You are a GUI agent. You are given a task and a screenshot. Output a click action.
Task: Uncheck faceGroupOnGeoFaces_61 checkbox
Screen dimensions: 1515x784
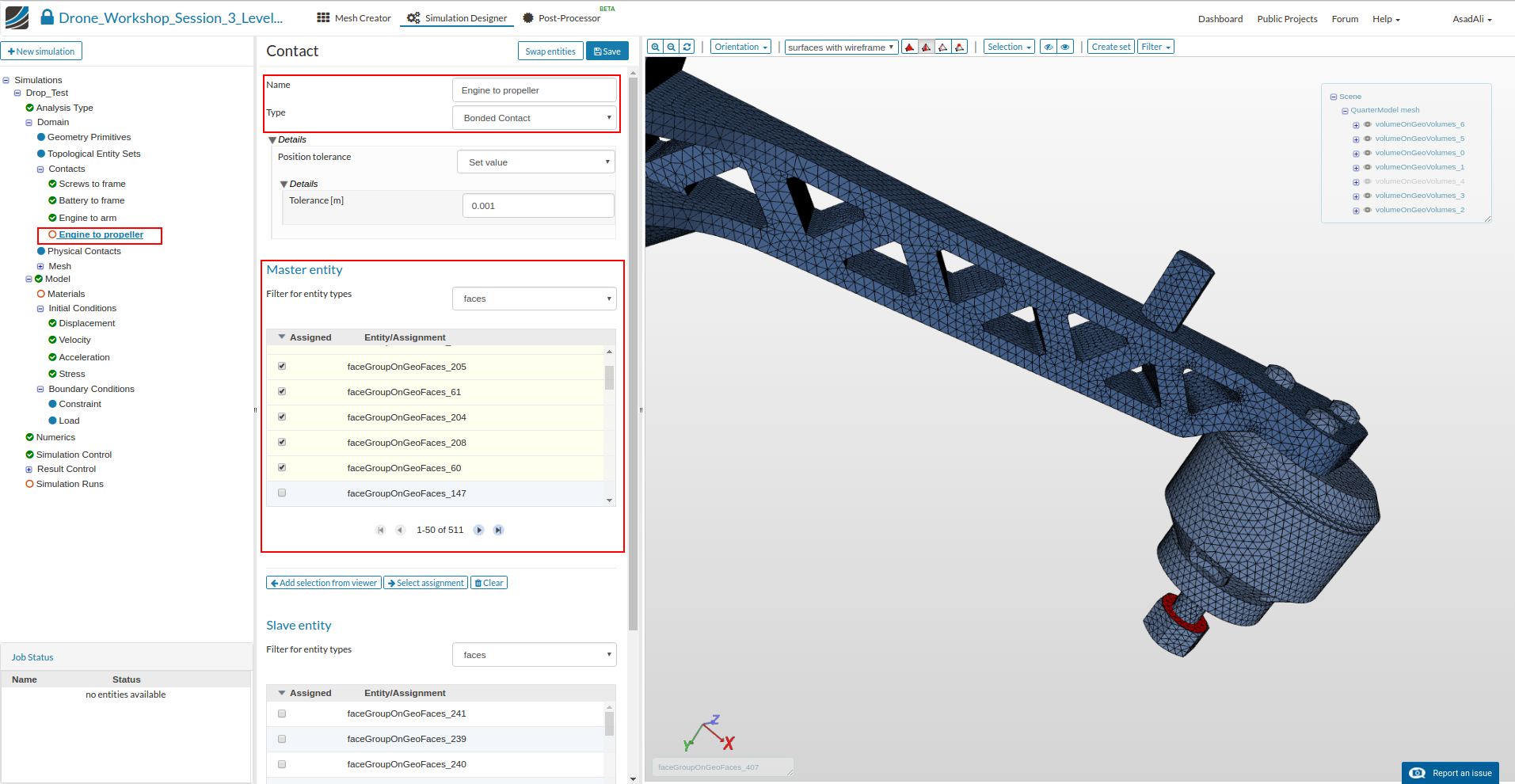point(282,391)
